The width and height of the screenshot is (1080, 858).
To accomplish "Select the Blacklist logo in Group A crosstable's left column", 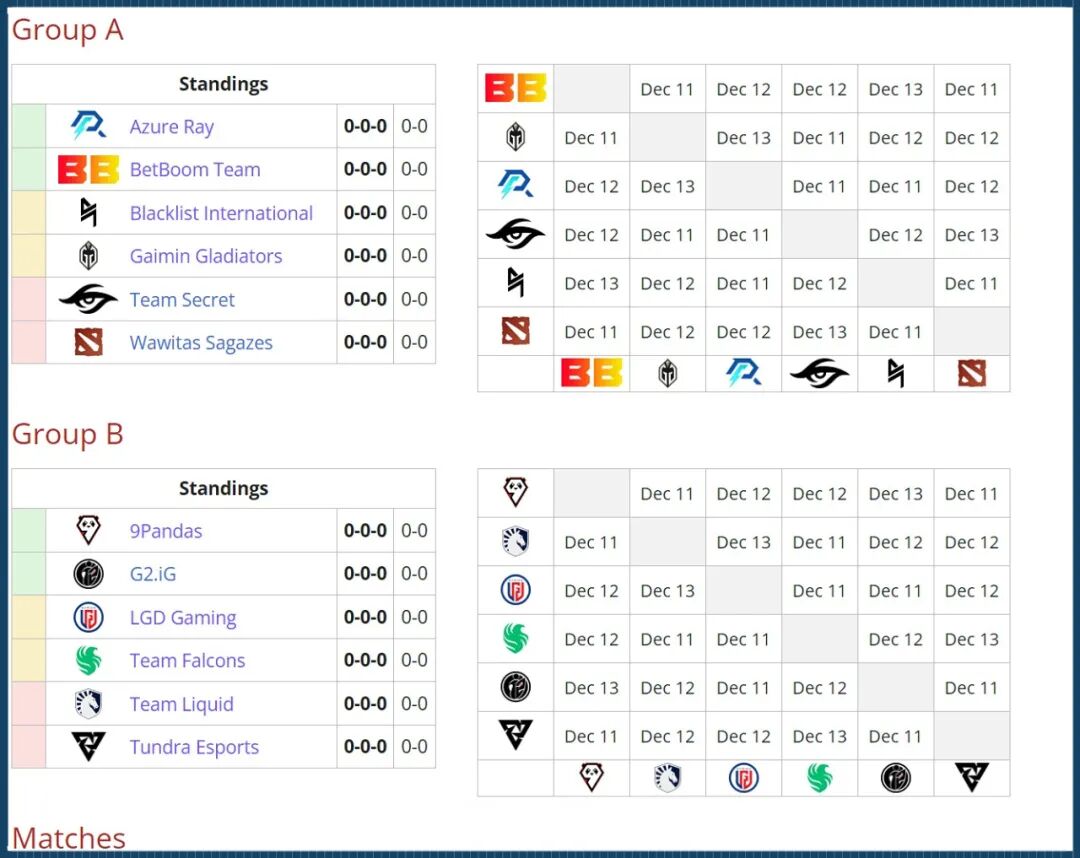I will (x=515, y=282).
